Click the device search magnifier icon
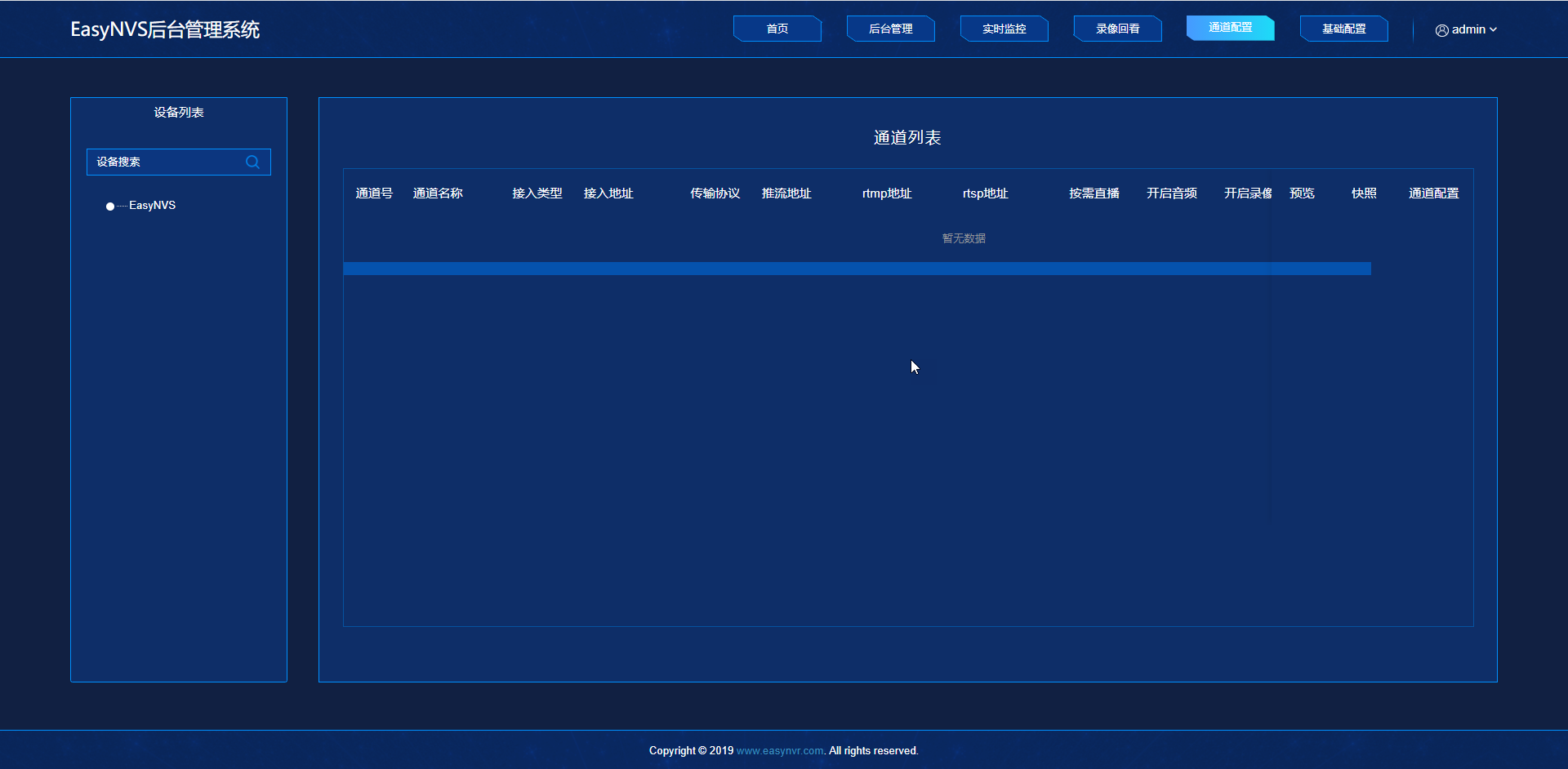The image size is (1568, 769). 252,162
